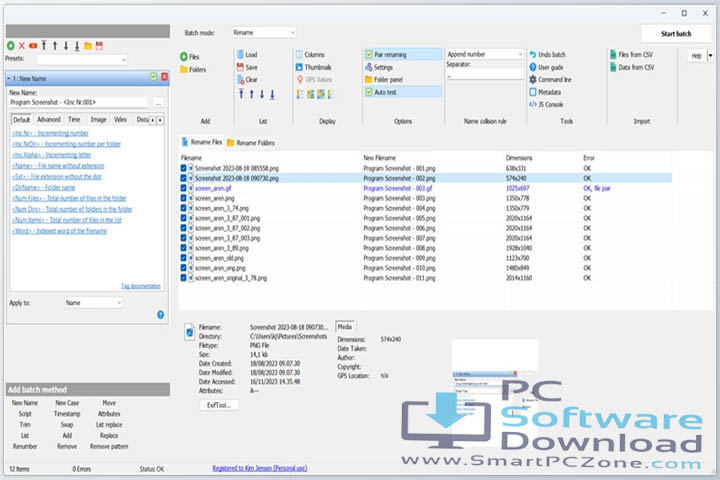
Task: Open the Batch mode Rename dropdown
Action: point(264,33)
